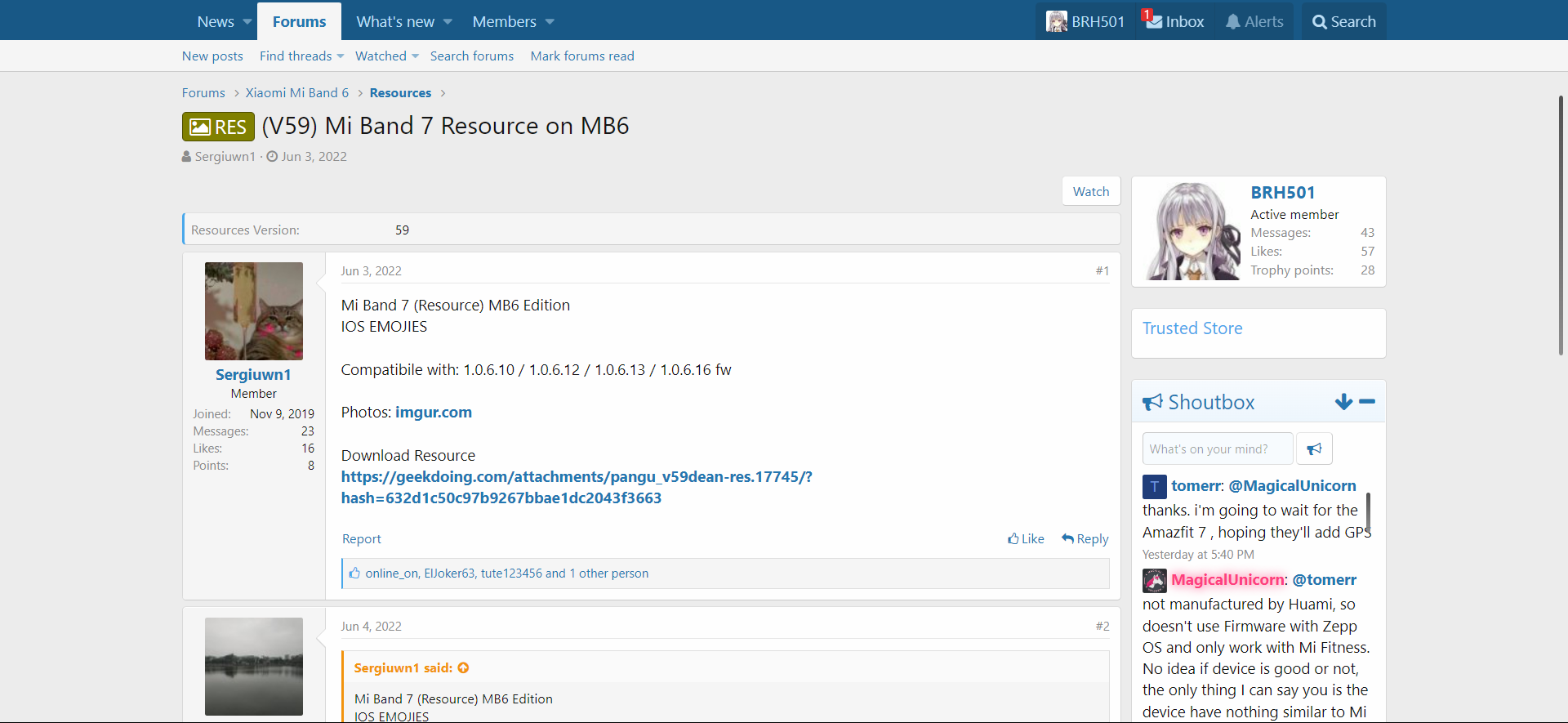Screen dimensions: 1568x723
Task: Click the page vertical scrollbar
Action: [x=1561, y=225]
